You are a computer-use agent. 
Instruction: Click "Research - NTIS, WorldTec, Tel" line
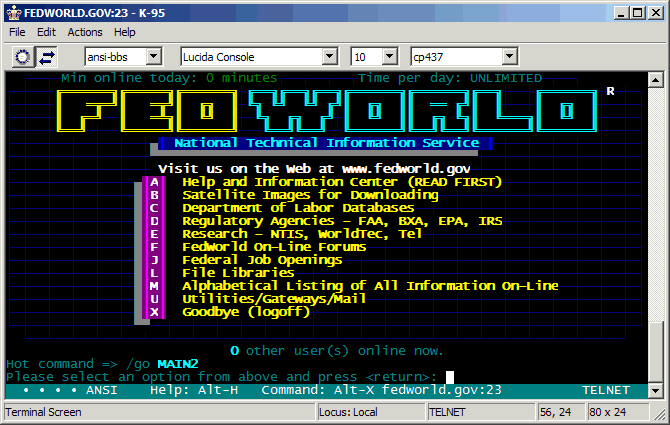pos(302,234)
